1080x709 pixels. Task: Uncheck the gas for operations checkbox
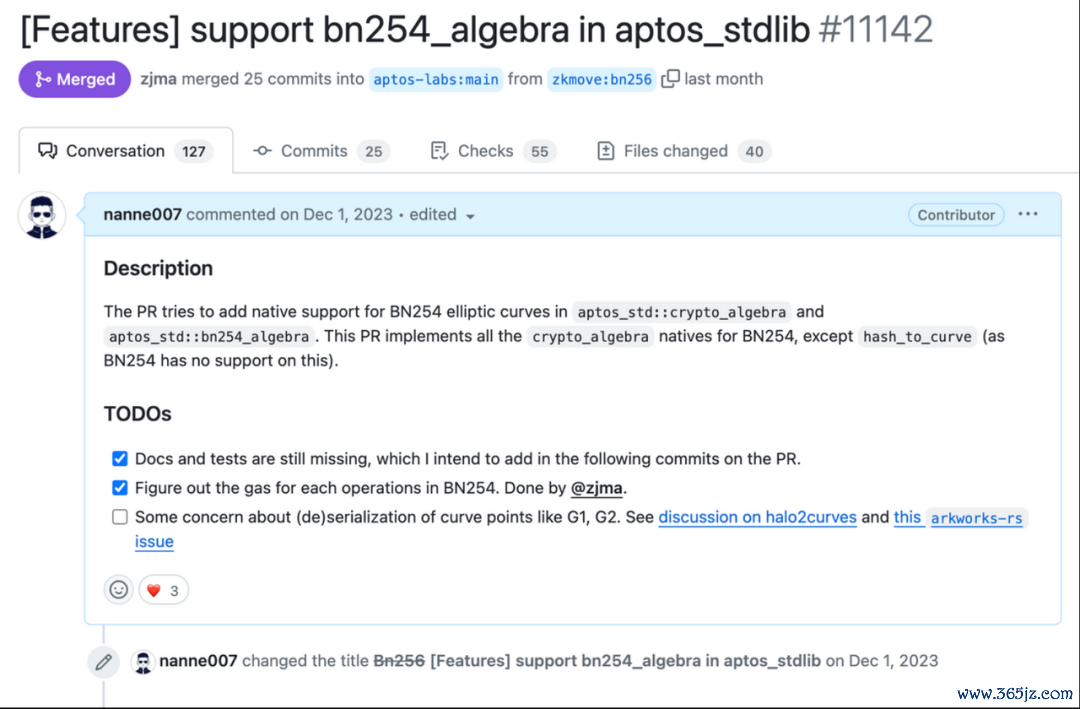pyautogui.click(x=120, y=488)
